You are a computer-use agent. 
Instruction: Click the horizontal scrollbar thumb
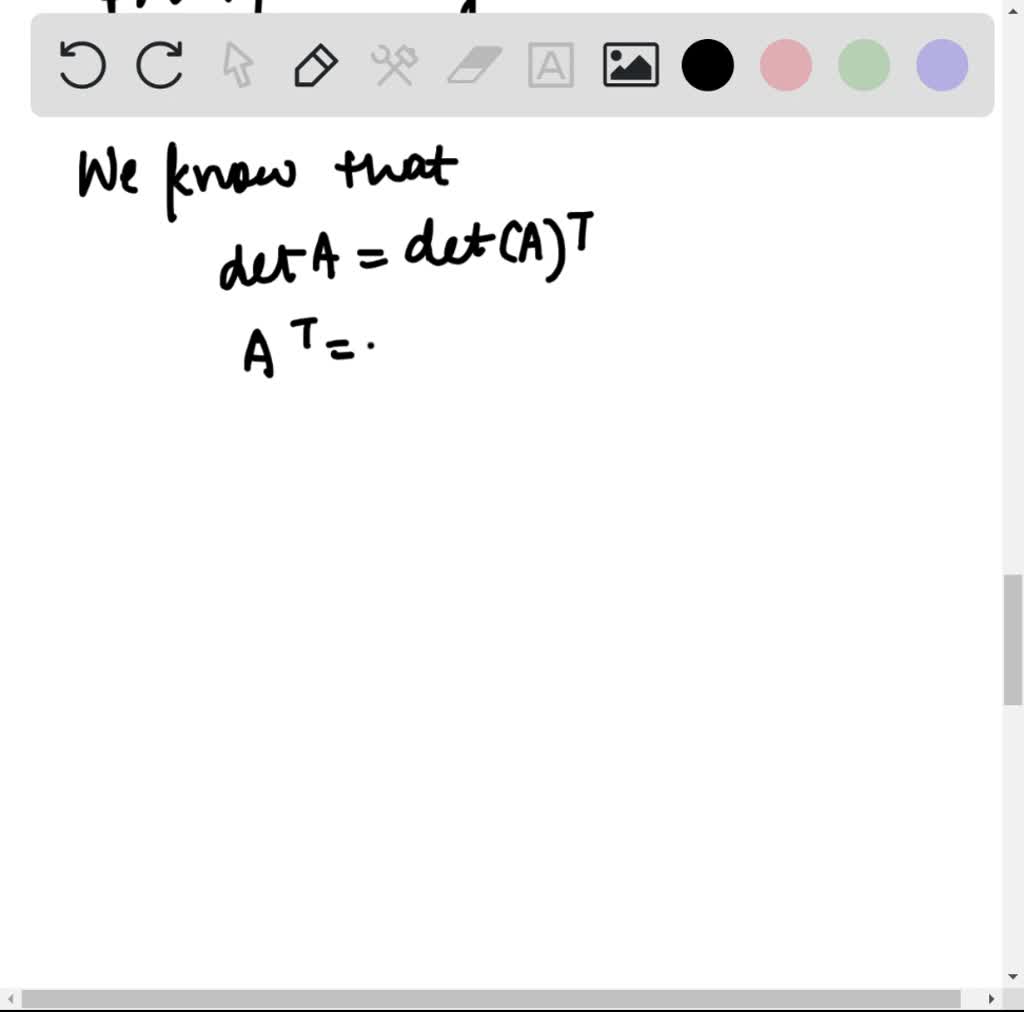pos(491,999)
